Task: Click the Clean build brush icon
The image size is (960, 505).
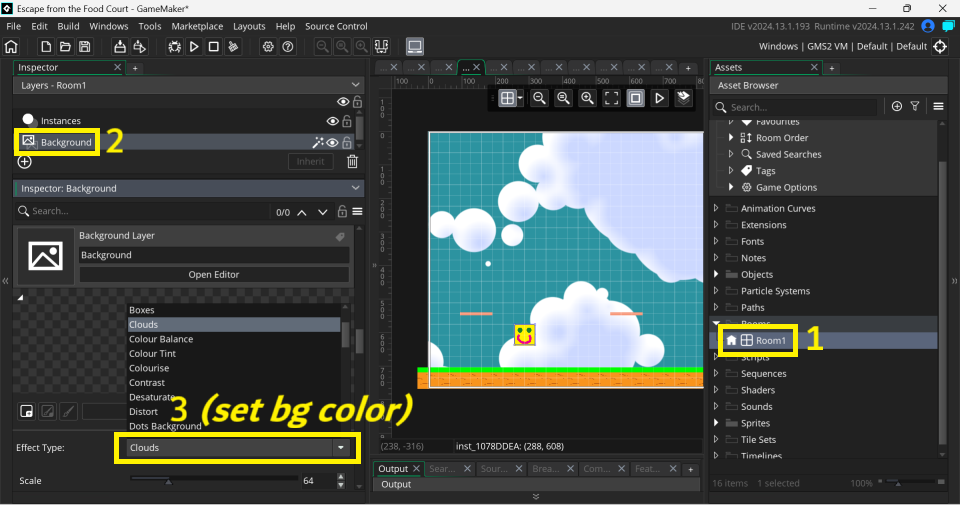Action: (233, 47)
